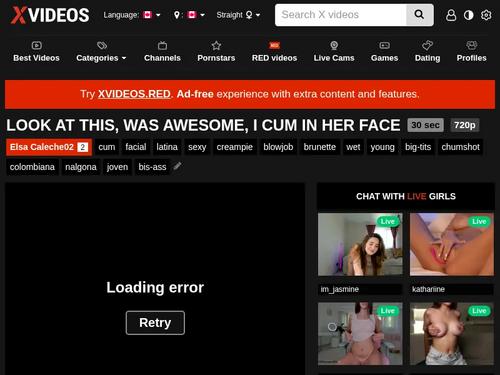Open the Channels section
This screenshot has height=375, width=500.
click(162, 52)
